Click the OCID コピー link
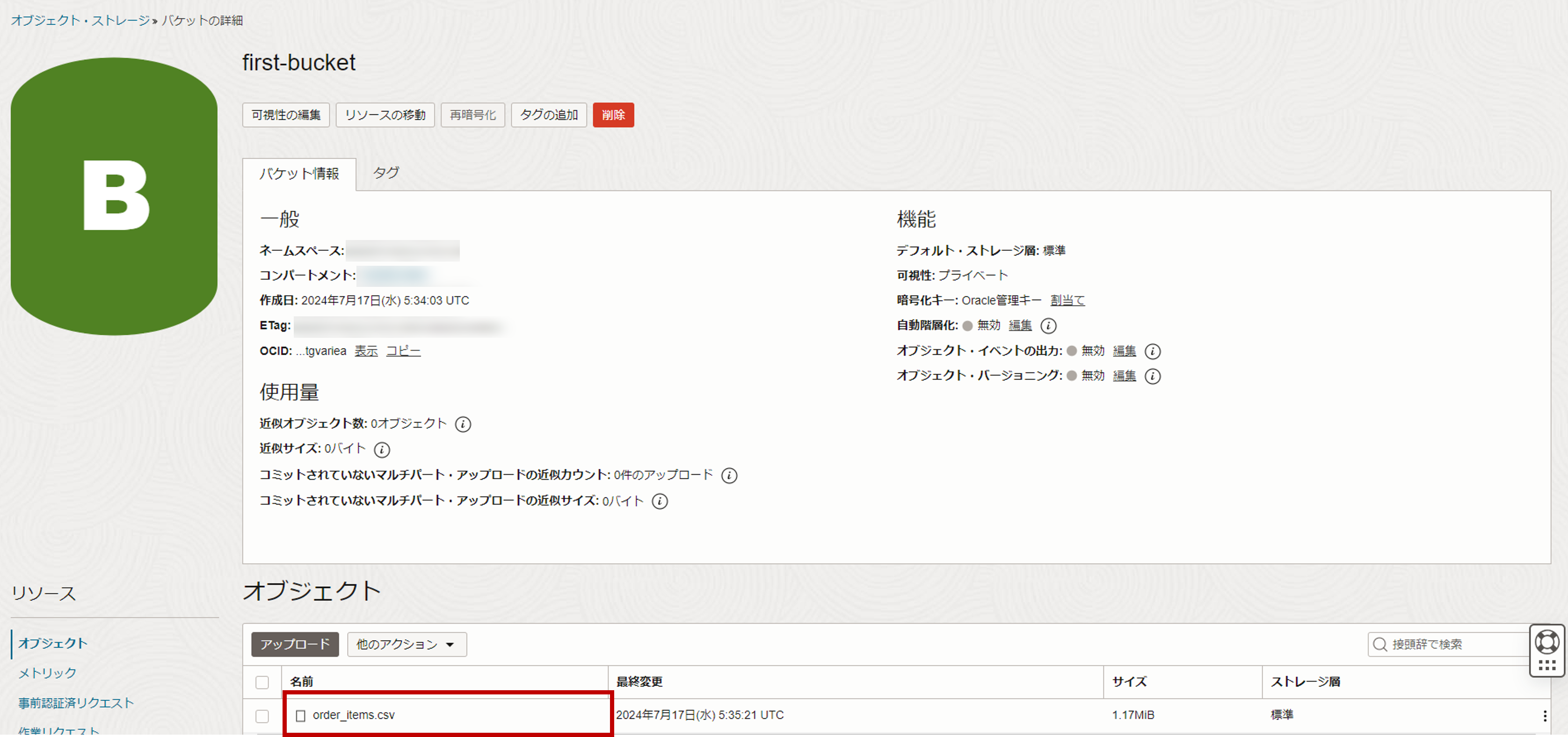The height and width of the screenshot is (737, 1568). tap(403, 351)
